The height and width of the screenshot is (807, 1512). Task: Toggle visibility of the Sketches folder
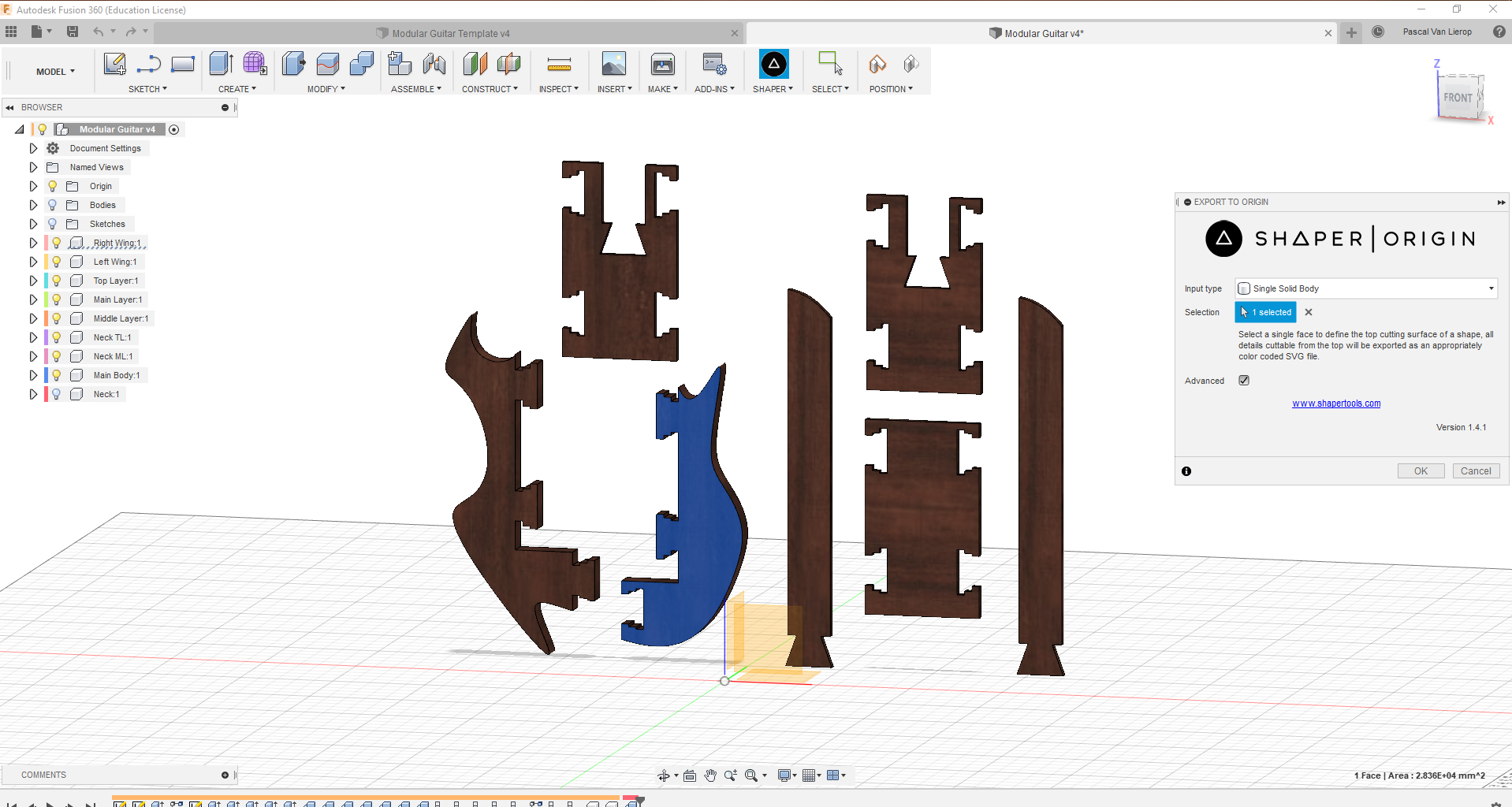pyautogui.click(x=53, y=224)
